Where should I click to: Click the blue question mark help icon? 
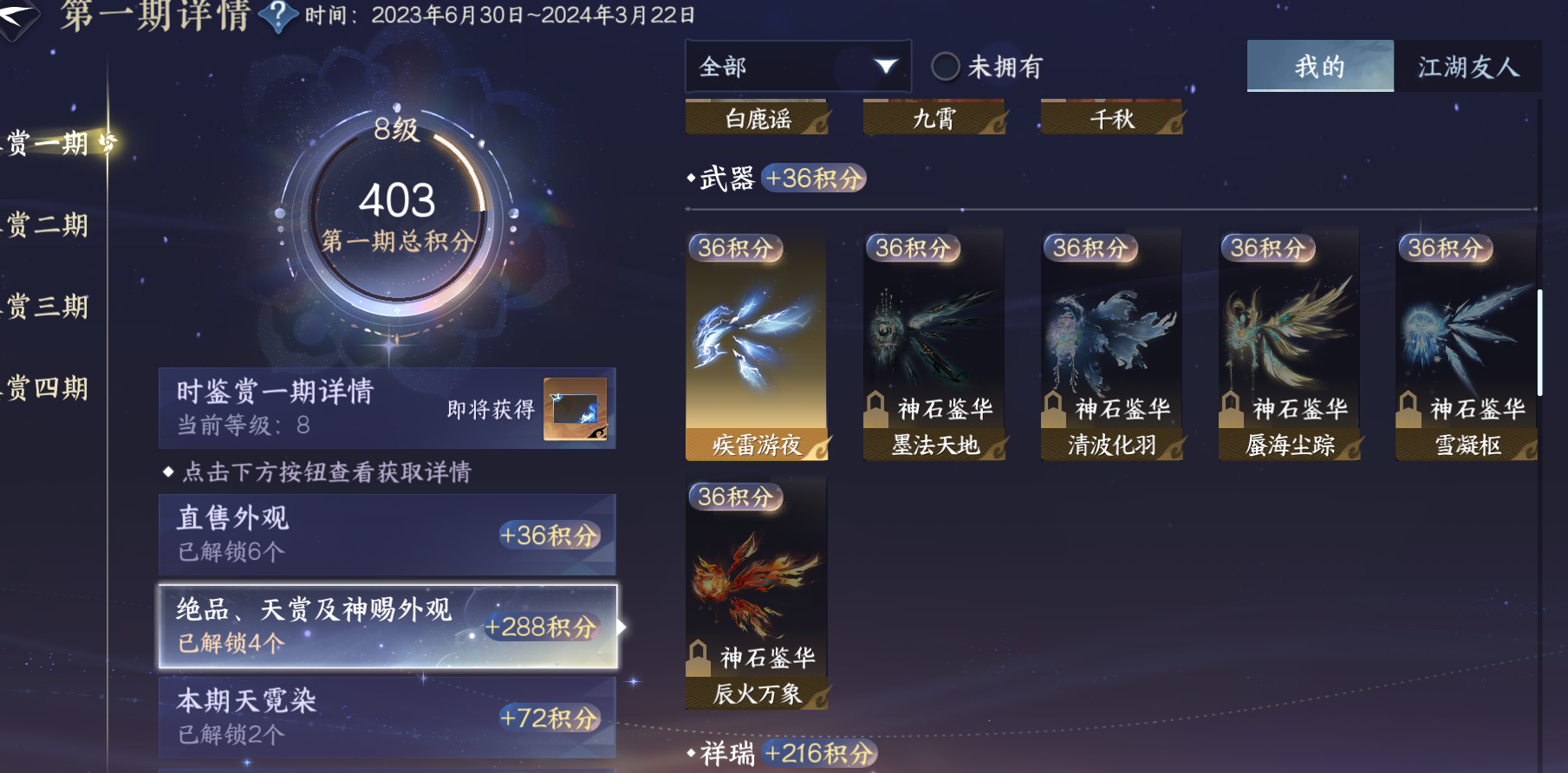tap(278, 16)
